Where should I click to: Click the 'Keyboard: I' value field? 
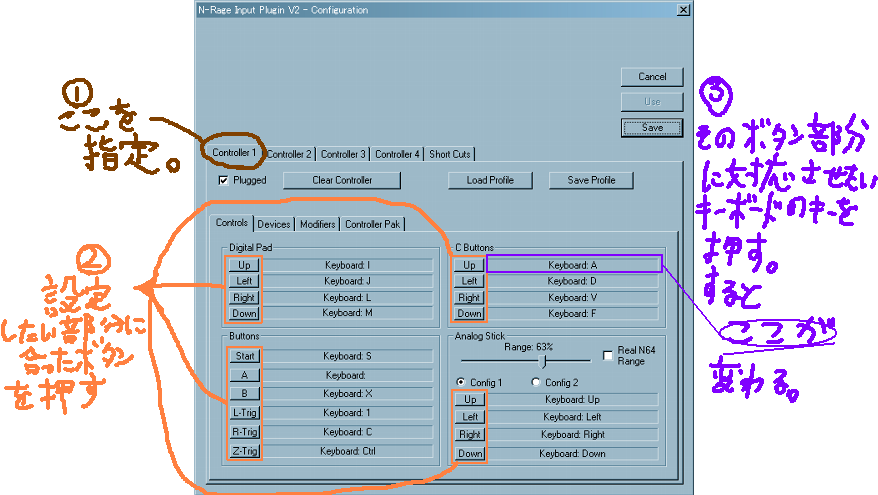click(347, 265)
